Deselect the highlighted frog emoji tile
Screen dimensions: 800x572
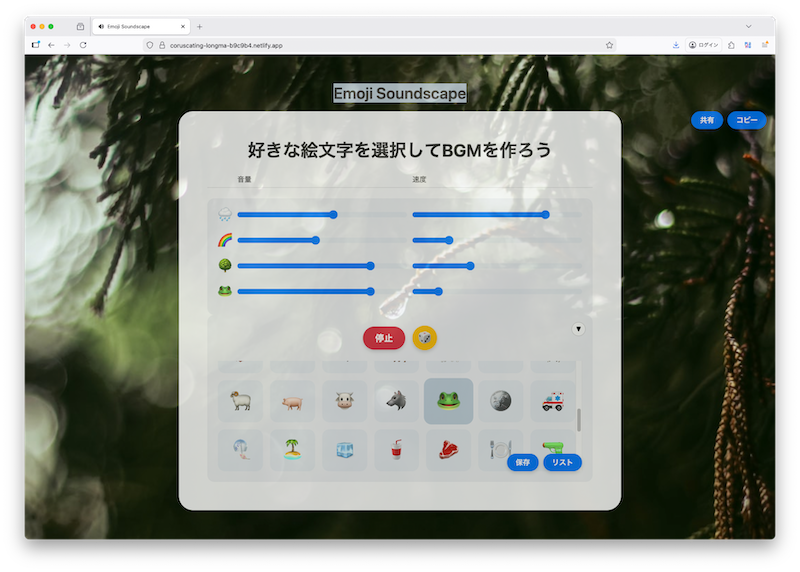tap(448, 401)
